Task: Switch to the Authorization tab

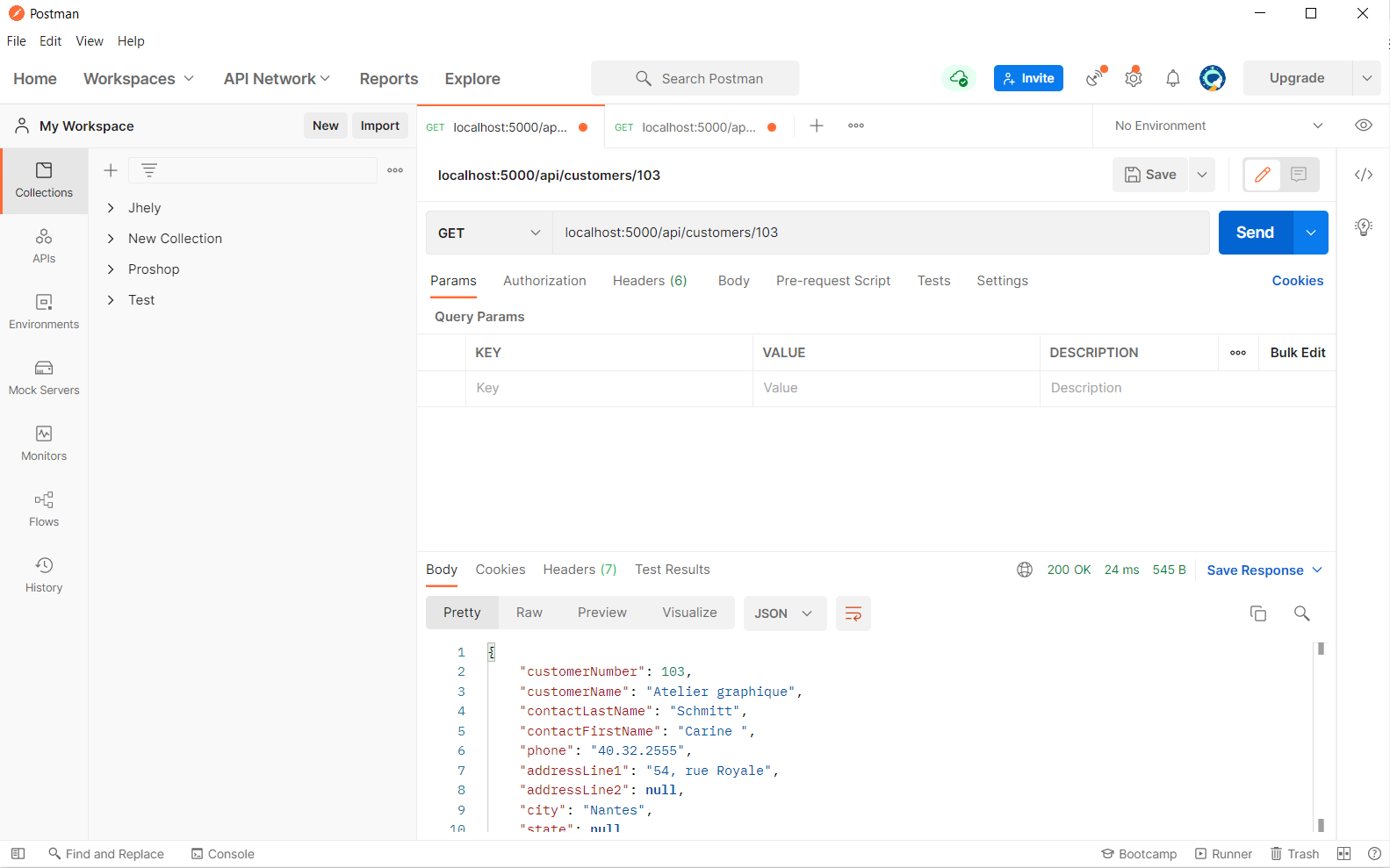Action: coord(544,281)
